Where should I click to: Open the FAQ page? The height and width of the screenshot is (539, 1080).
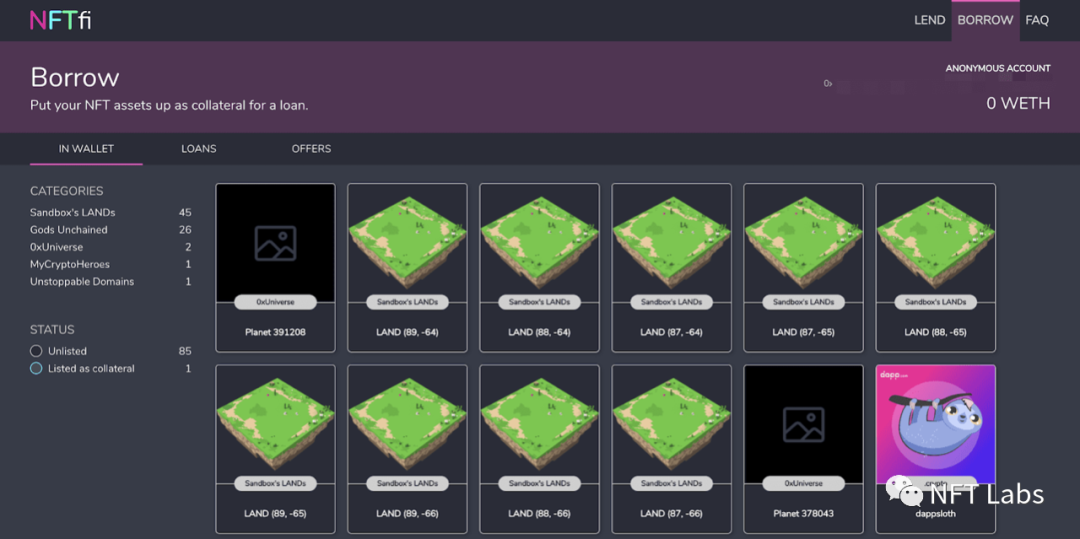click(1037, 21)
